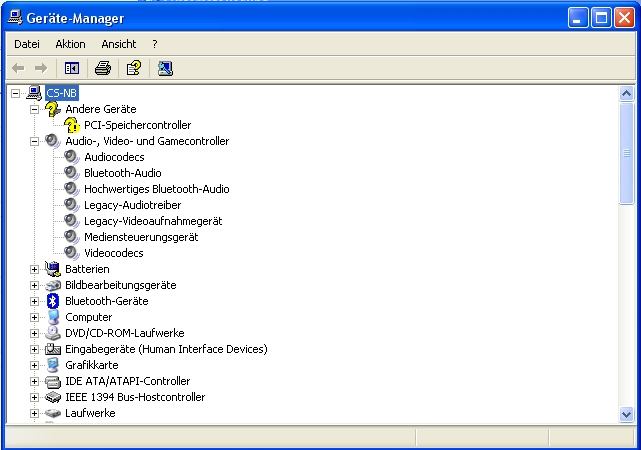This screenshot has height=450, width=641.
Task: Expand the Batterien category
Action: click(x=34, y=269)
